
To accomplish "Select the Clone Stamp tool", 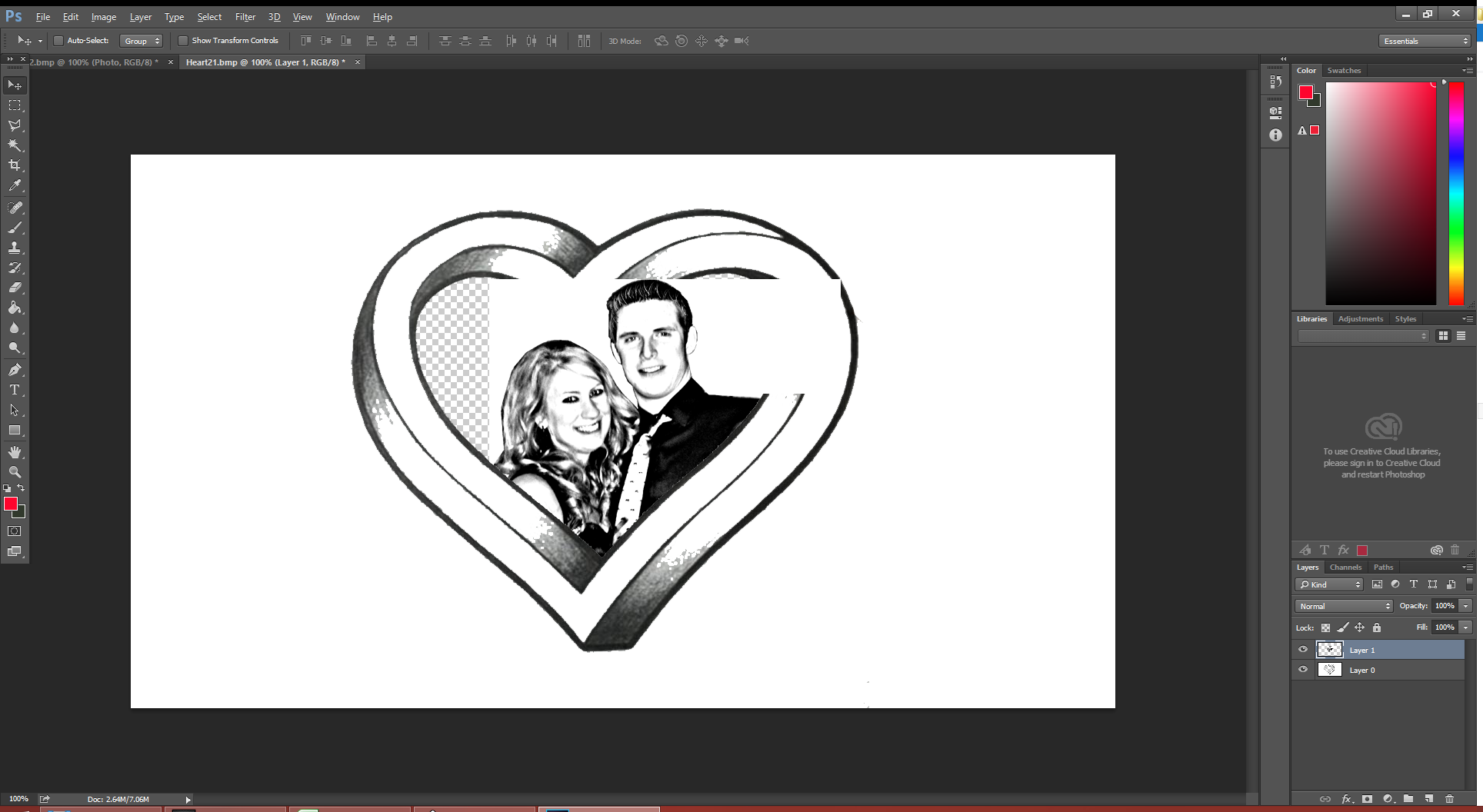I will pos(15,248).
